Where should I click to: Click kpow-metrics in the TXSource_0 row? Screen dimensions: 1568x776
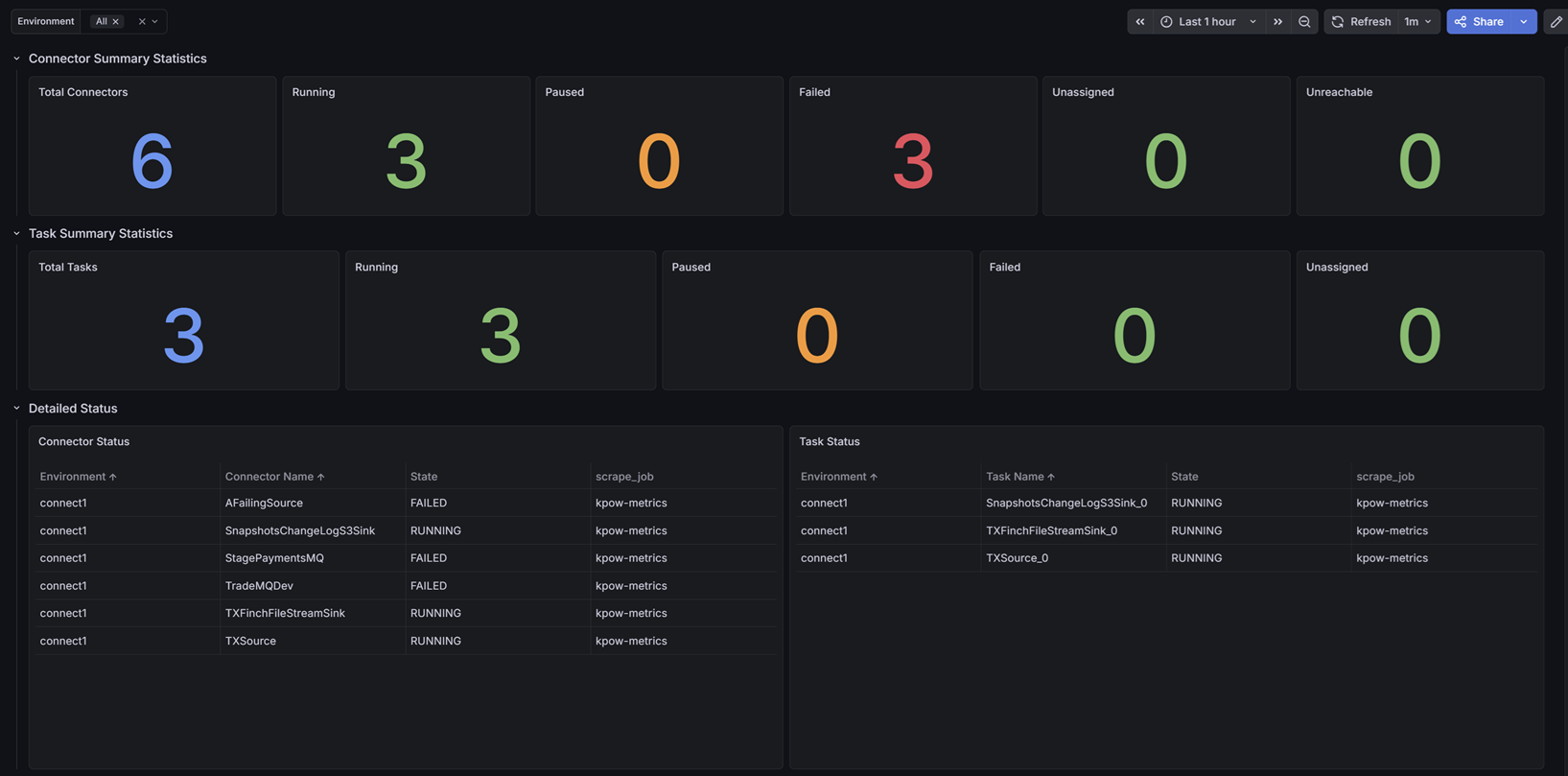1392,558
